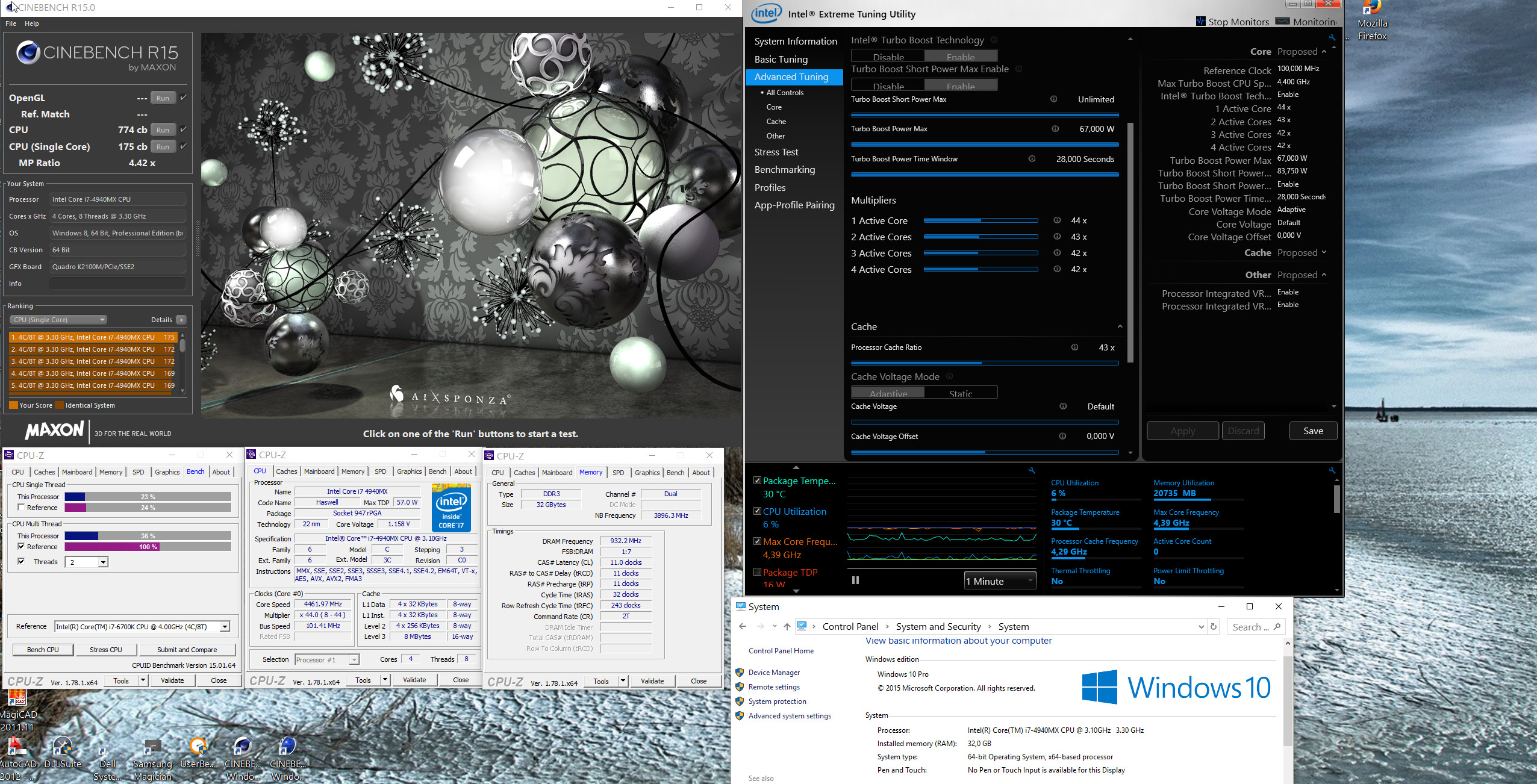Click the Details arrow in Cinebench Ranking

coord(181,320)
